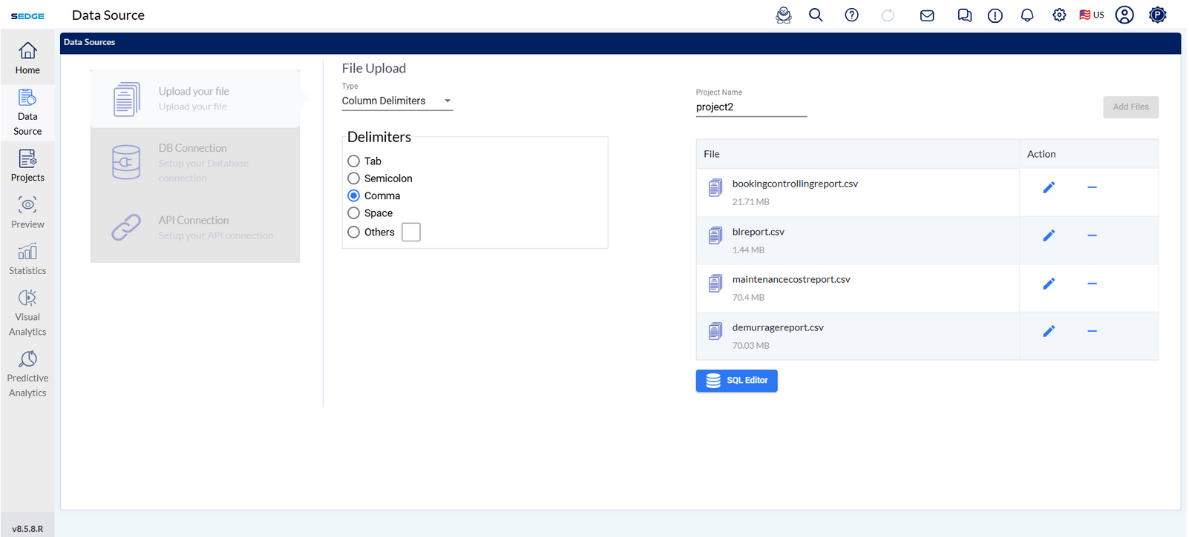1189x537 pixels.
Task: Open the notifications bell
Action: tap(1026, 15)
